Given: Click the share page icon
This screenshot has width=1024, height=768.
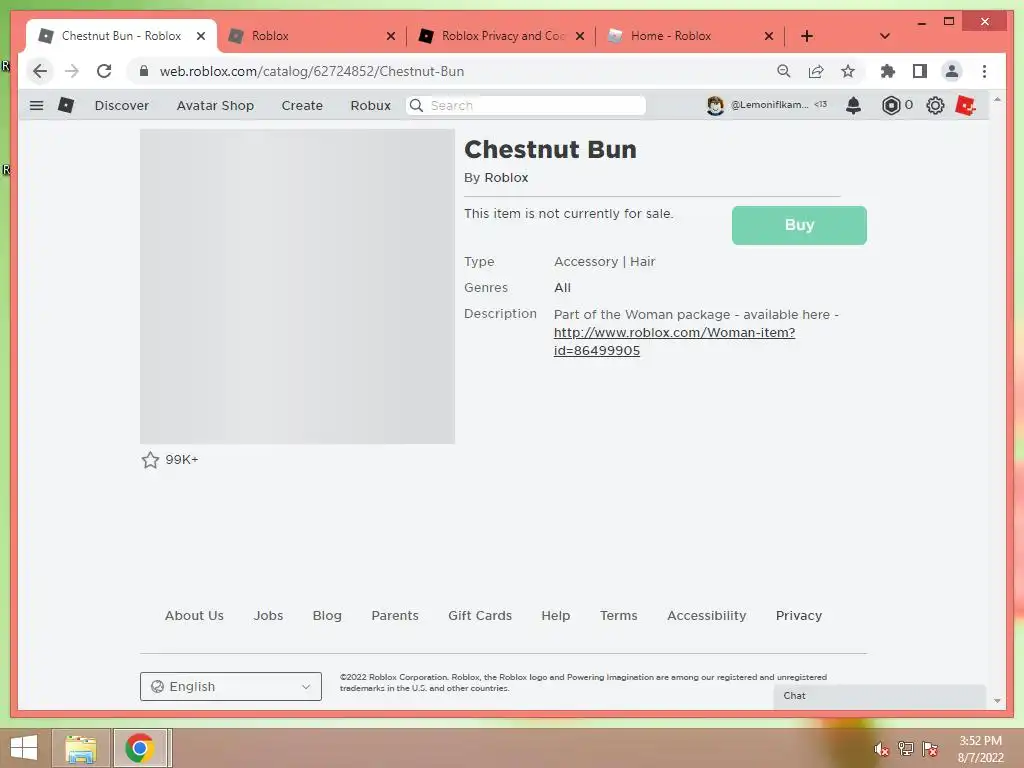Looking at the screenshot, I should 816,71.
